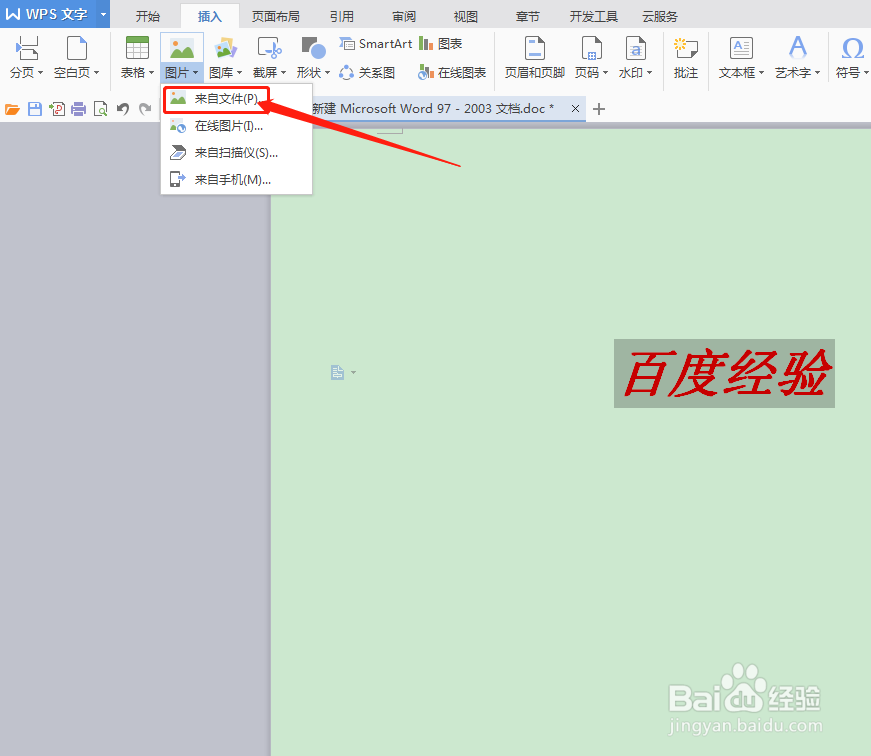Create a new document with the plus button
The width and height of the screenshot is (871, 756).
click(x=598, y=108)
